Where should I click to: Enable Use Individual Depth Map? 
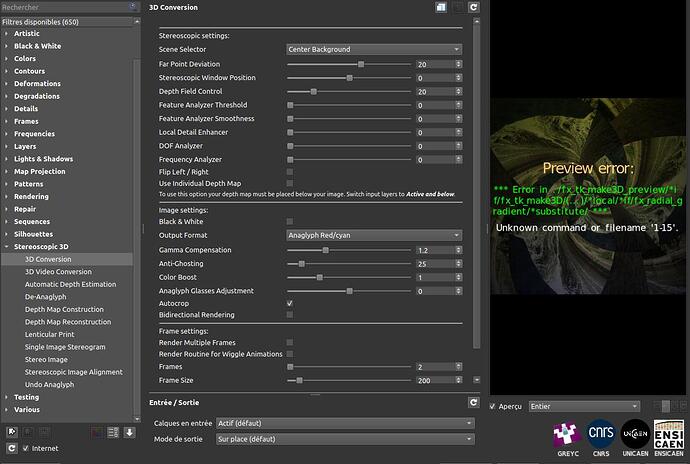290,183
